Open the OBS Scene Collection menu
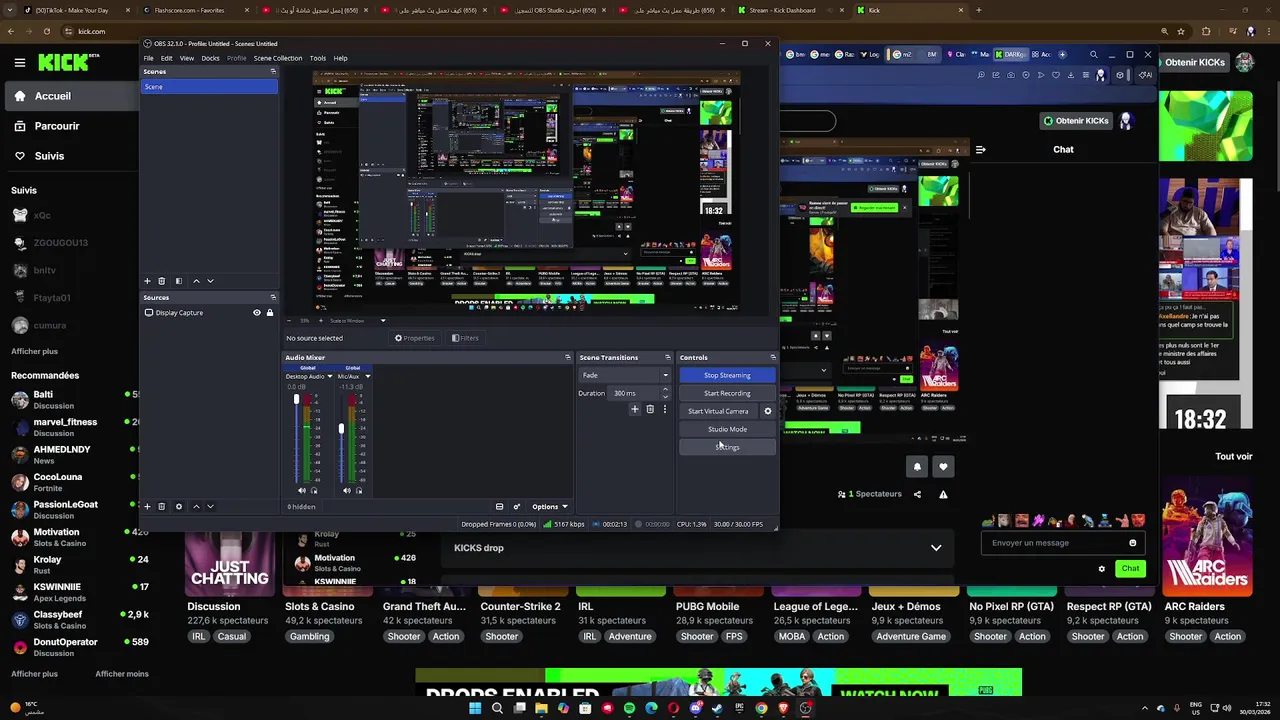1280x720 pixels. [x=278, y=58]
